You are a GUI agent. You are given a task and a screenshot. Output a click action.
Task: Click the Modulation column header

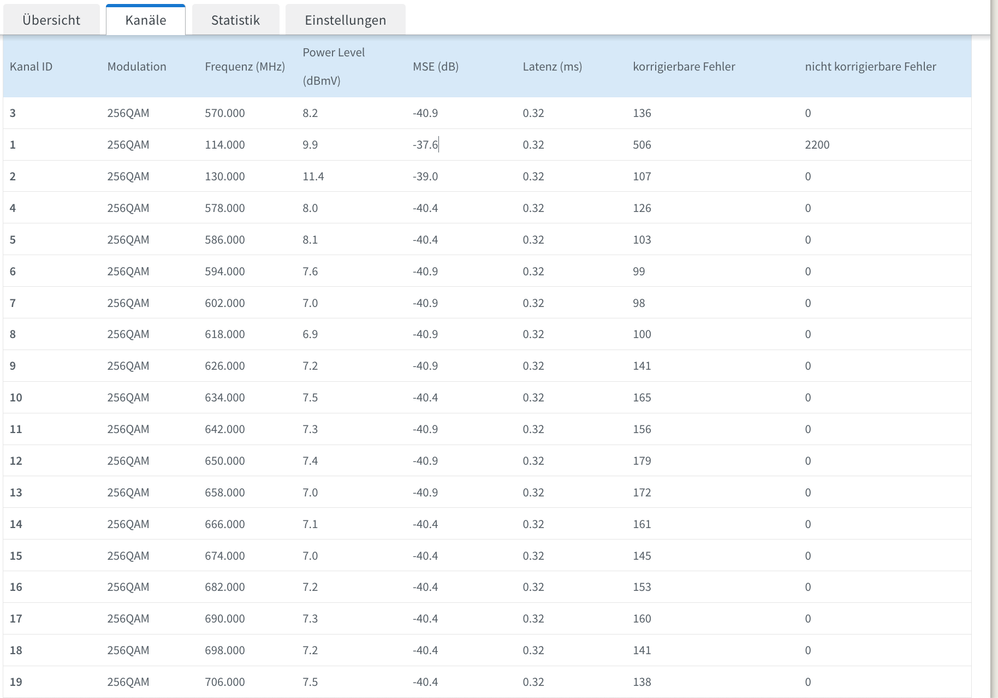tap(137, 67)
